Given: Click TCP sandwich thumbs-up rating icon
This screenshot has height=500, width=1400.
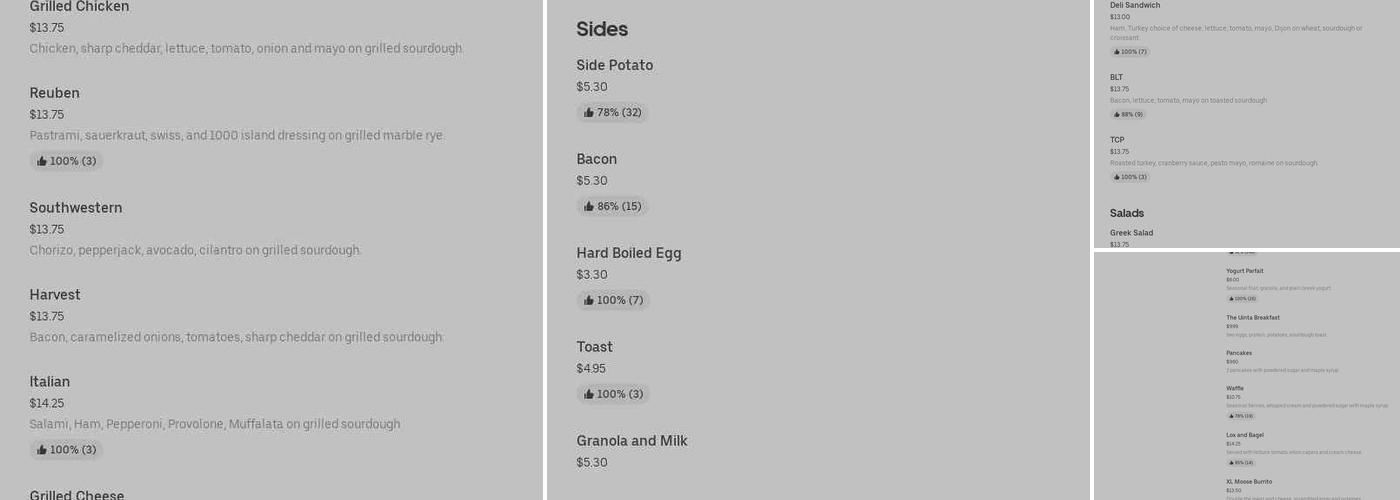Looking at the screenshot, I should pos(1117,177).
